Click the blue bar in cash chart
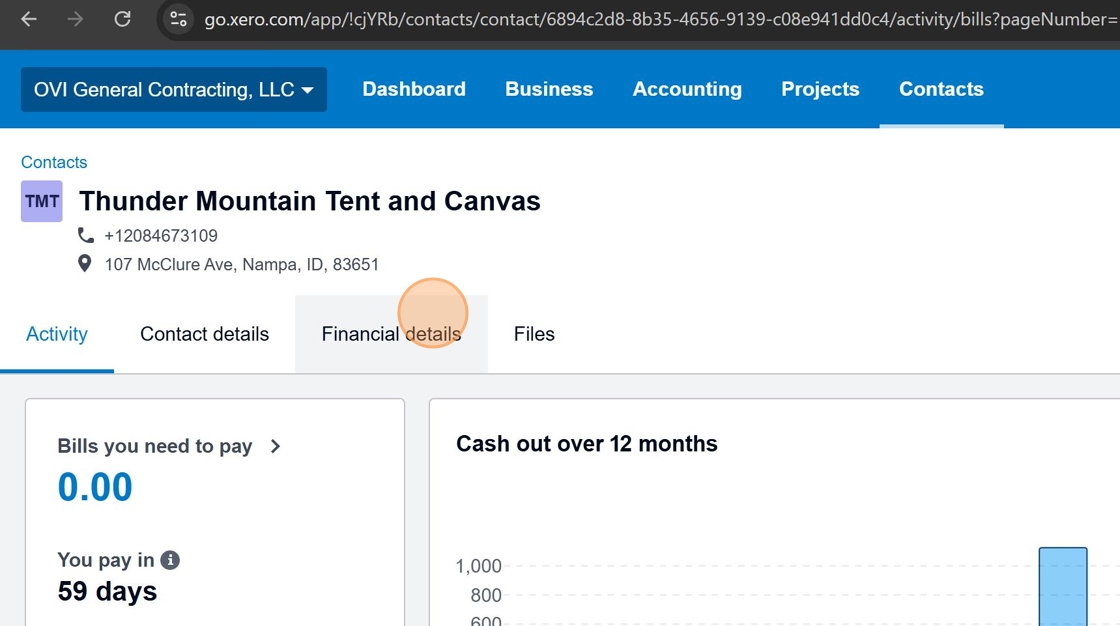 [x=1062, y=586]
